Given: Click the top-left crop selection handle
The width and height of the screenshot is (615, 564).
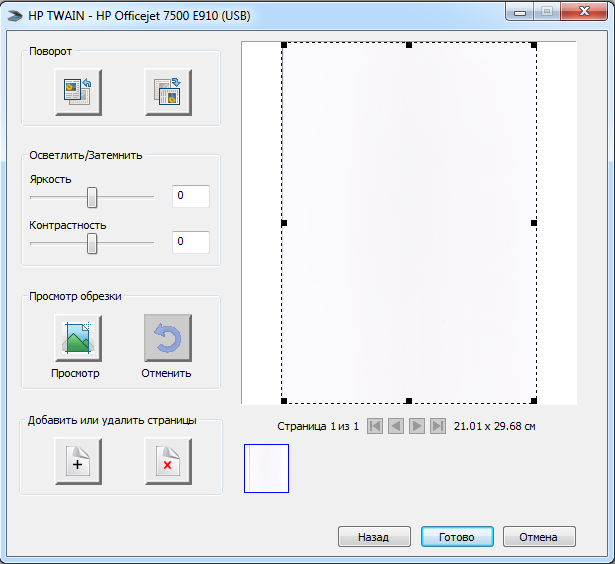Looking at the screenshot, I should pyautogui.click(x=284, y=45).
